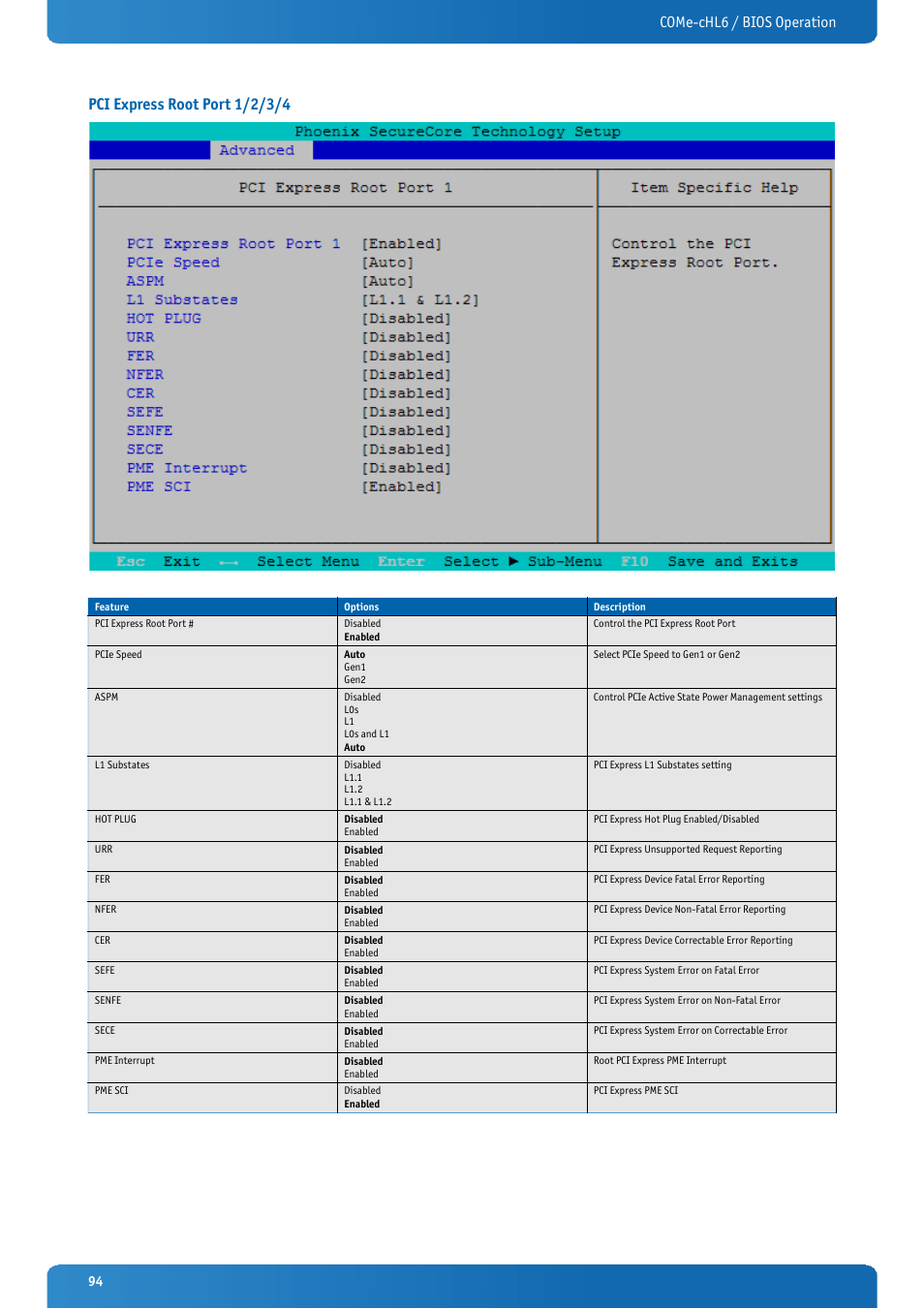Select the URR BIOS entry
Screen dimensions: 924x1309
[x=140, y=337]
